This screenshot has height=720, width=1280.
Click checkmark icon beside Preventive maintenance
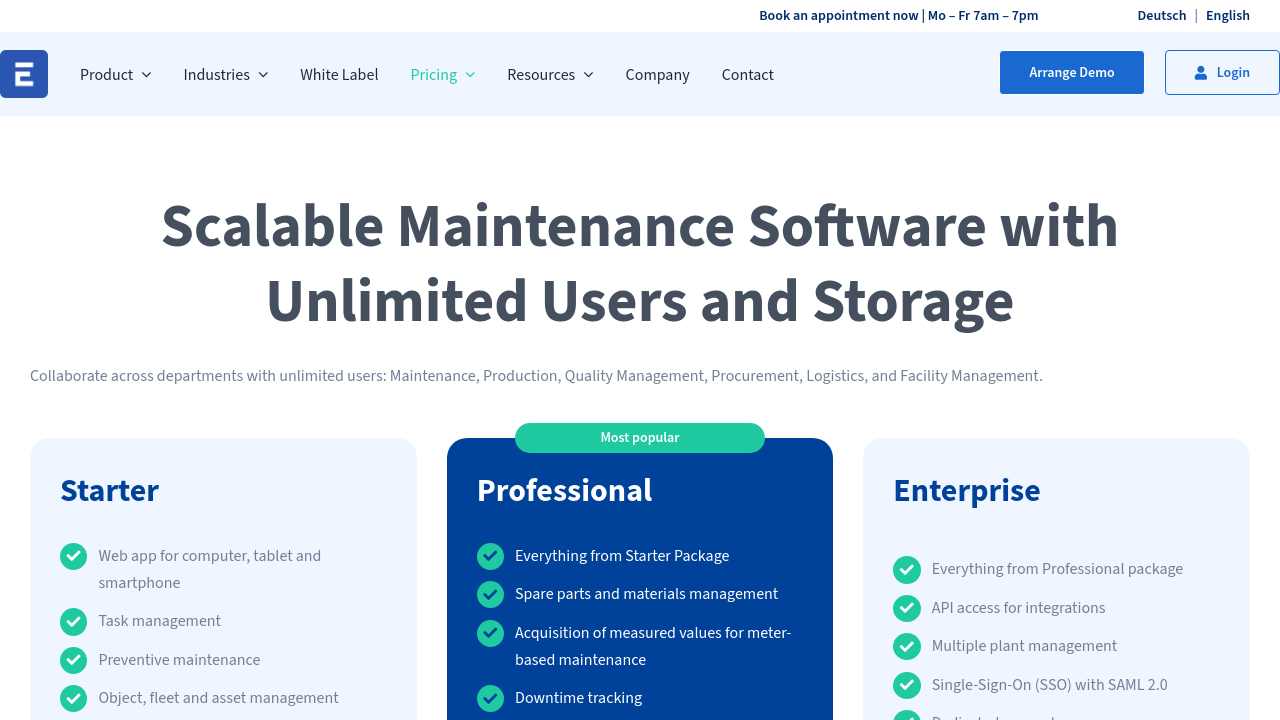(73, 660)
